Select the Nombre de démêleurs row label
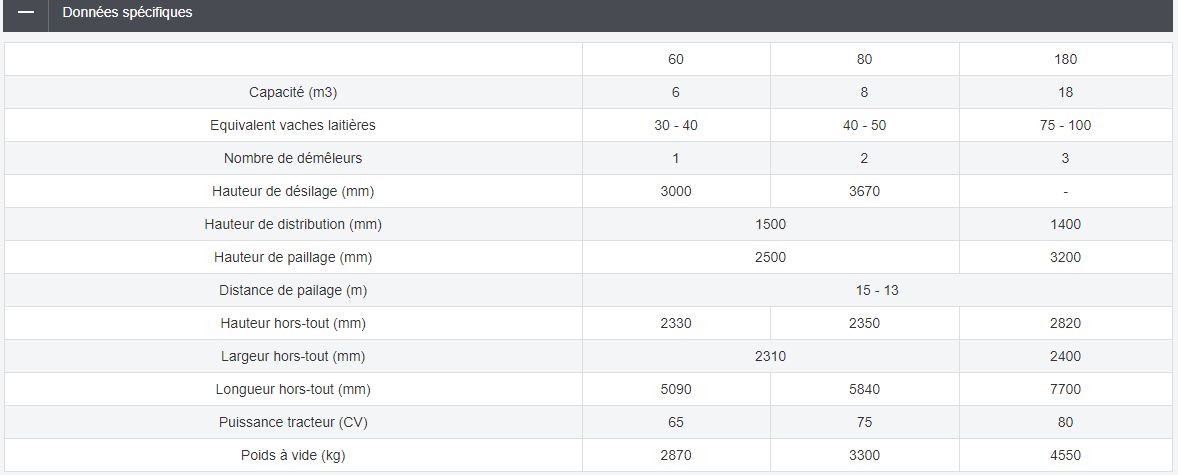Image resolution: width=1178 pixels, height=475 pixels. click(293, 158)
